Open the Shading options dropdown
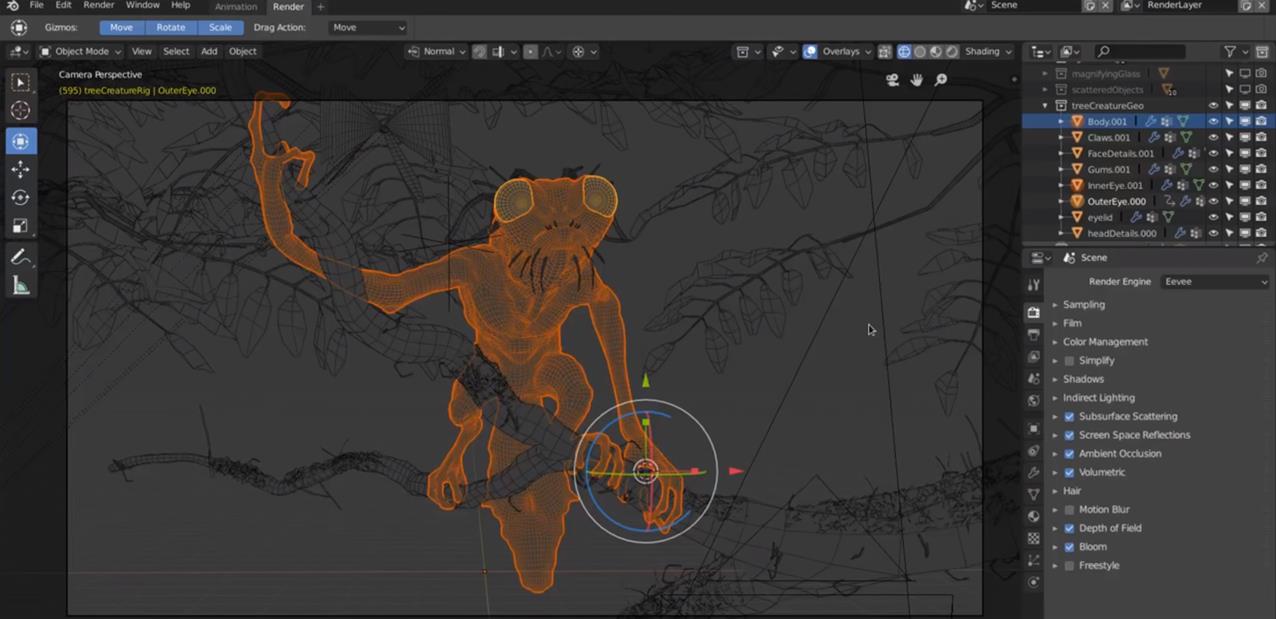Image resolution: width=1276 pixels, height=619 pixels. point(988,52)
